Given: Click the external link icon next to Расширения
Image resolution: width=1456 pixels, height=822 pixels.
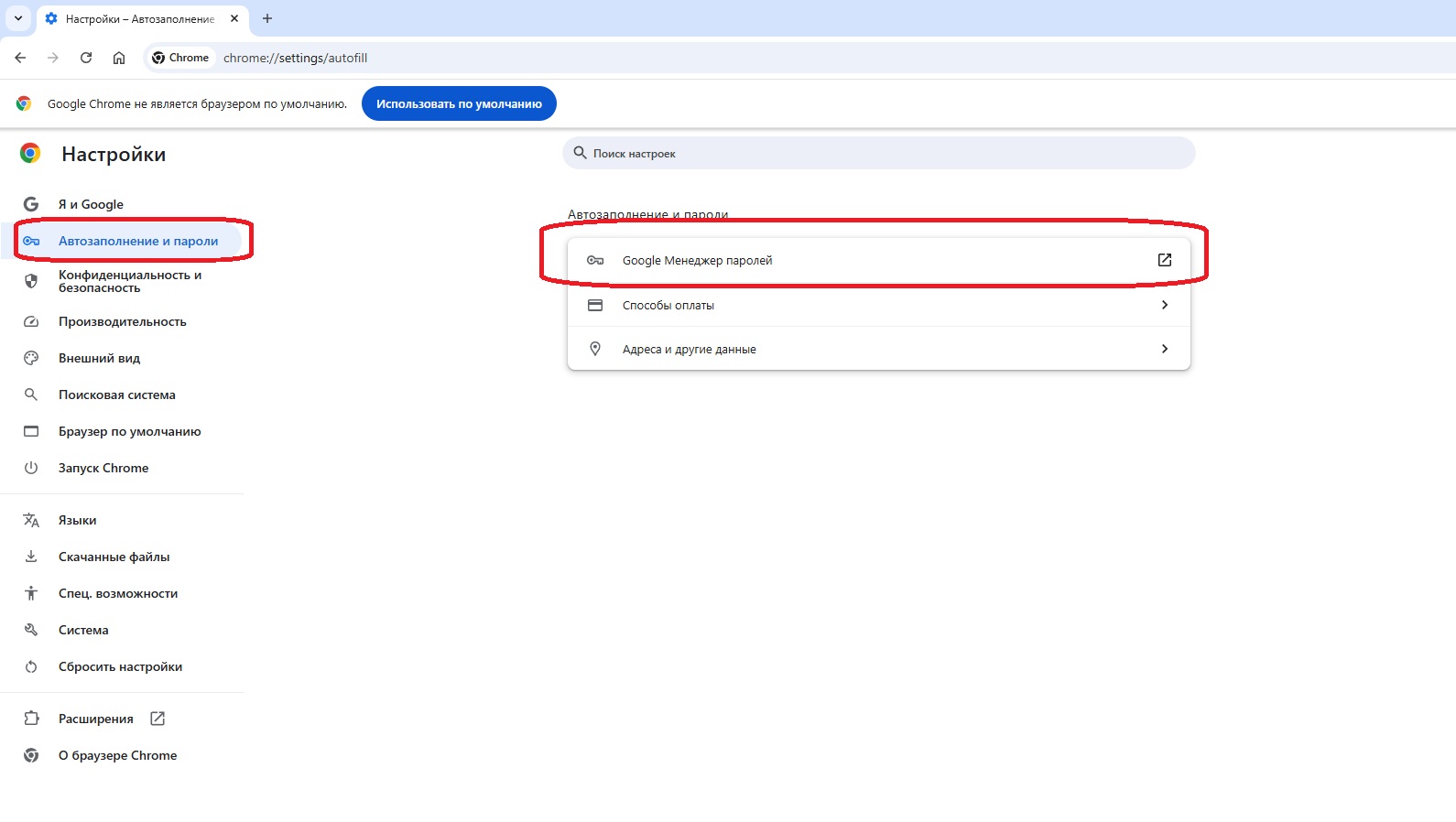Looking at the screenshot, I should (158, 719).
